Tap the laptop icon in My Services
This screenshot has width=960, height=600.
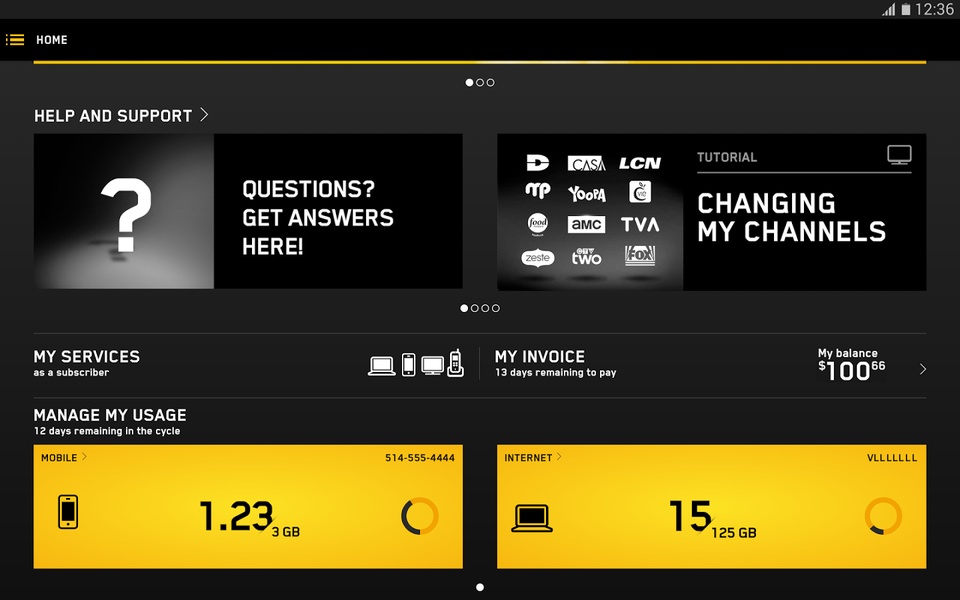pos(381,366)
